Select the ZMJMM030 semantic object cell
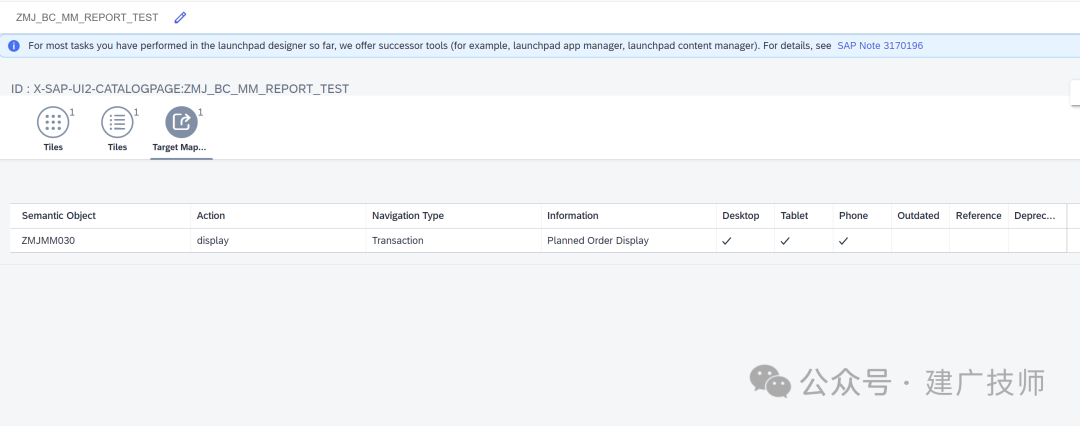Image resolution: width=1080 pixels, height=426 pixels. tap(100, 241)
